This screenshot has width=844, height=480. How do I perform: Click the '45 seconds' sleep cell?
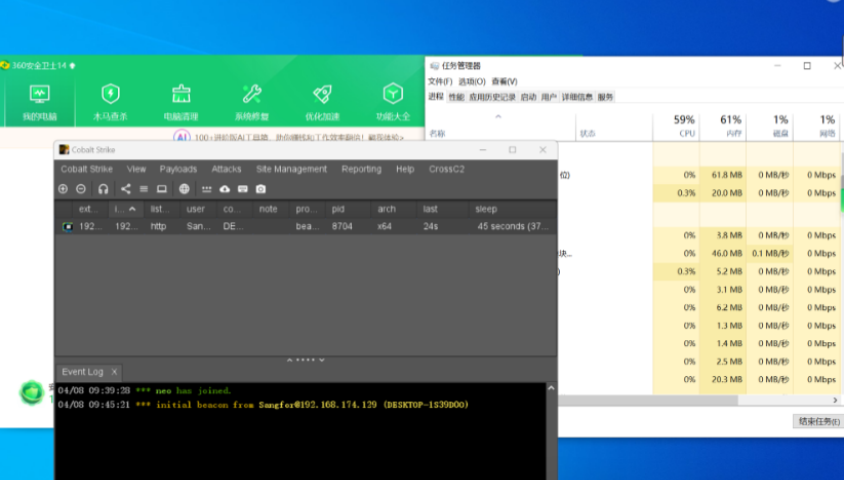[x=513, y=227]
